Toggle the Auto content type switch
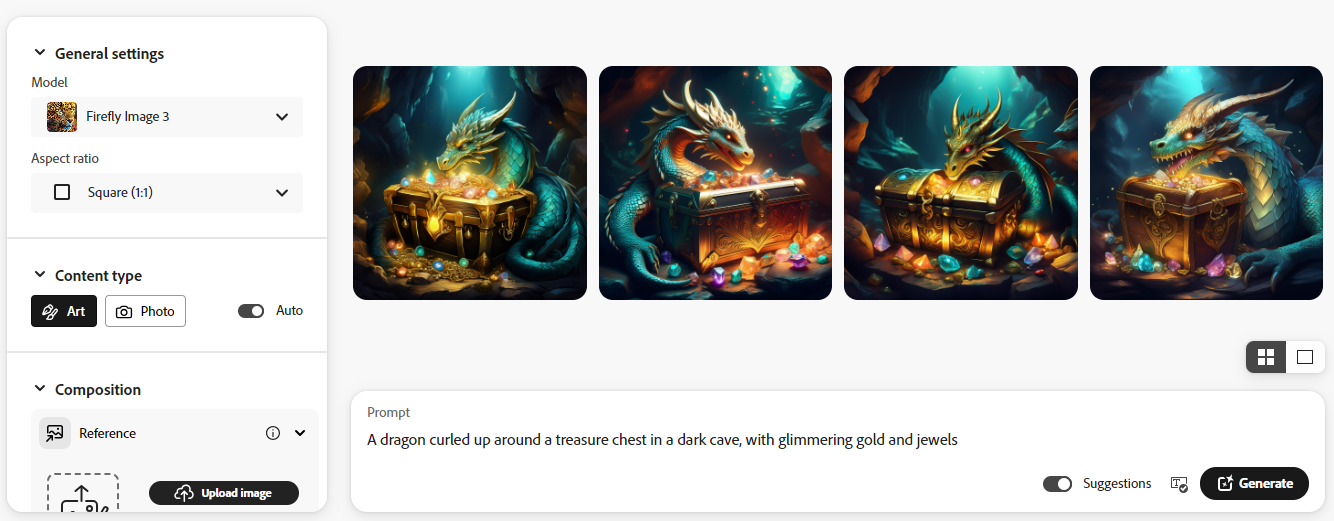The height and width of the screenshot is (521, 1334). [251, 311]
